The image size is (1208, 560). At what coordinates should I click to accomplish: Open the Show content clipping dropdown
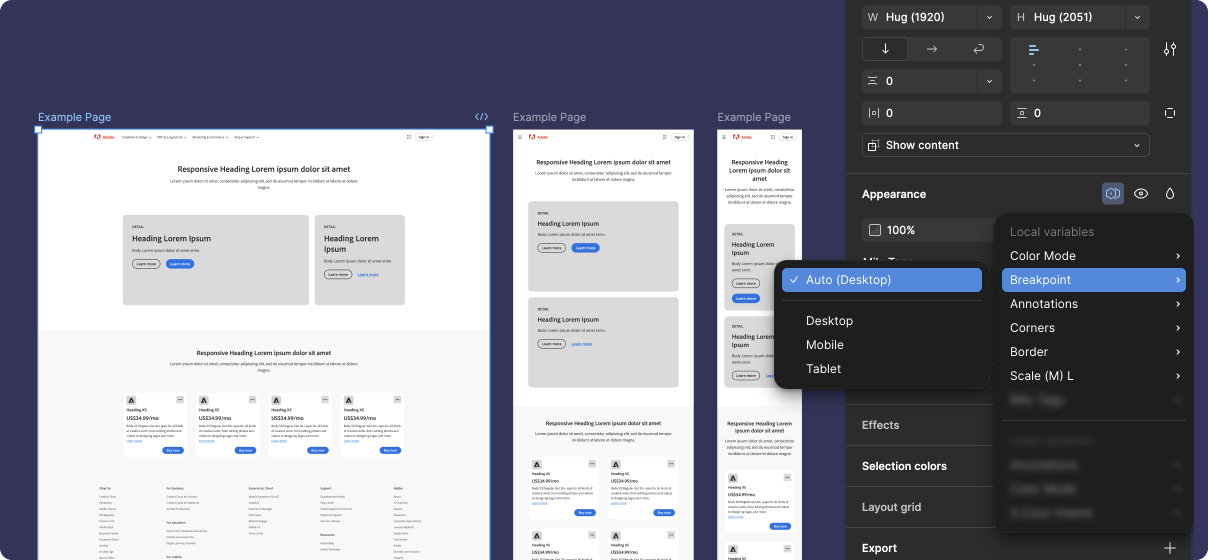[1005, 145]
